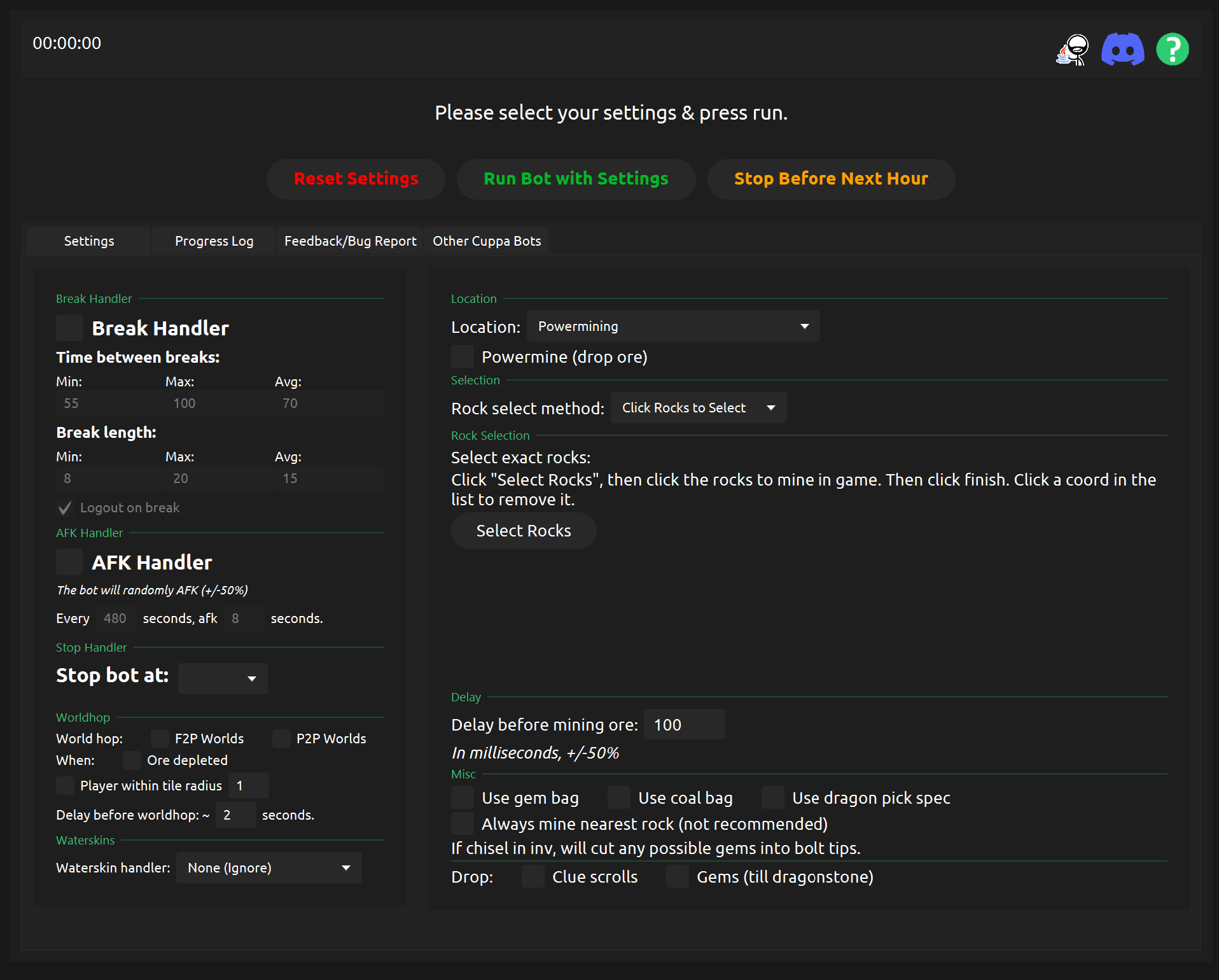Tick the F2P Worlds checkbox
The width and height of the screenshot is (1219, 980).
pyautogui.click(x=160, y=739)
